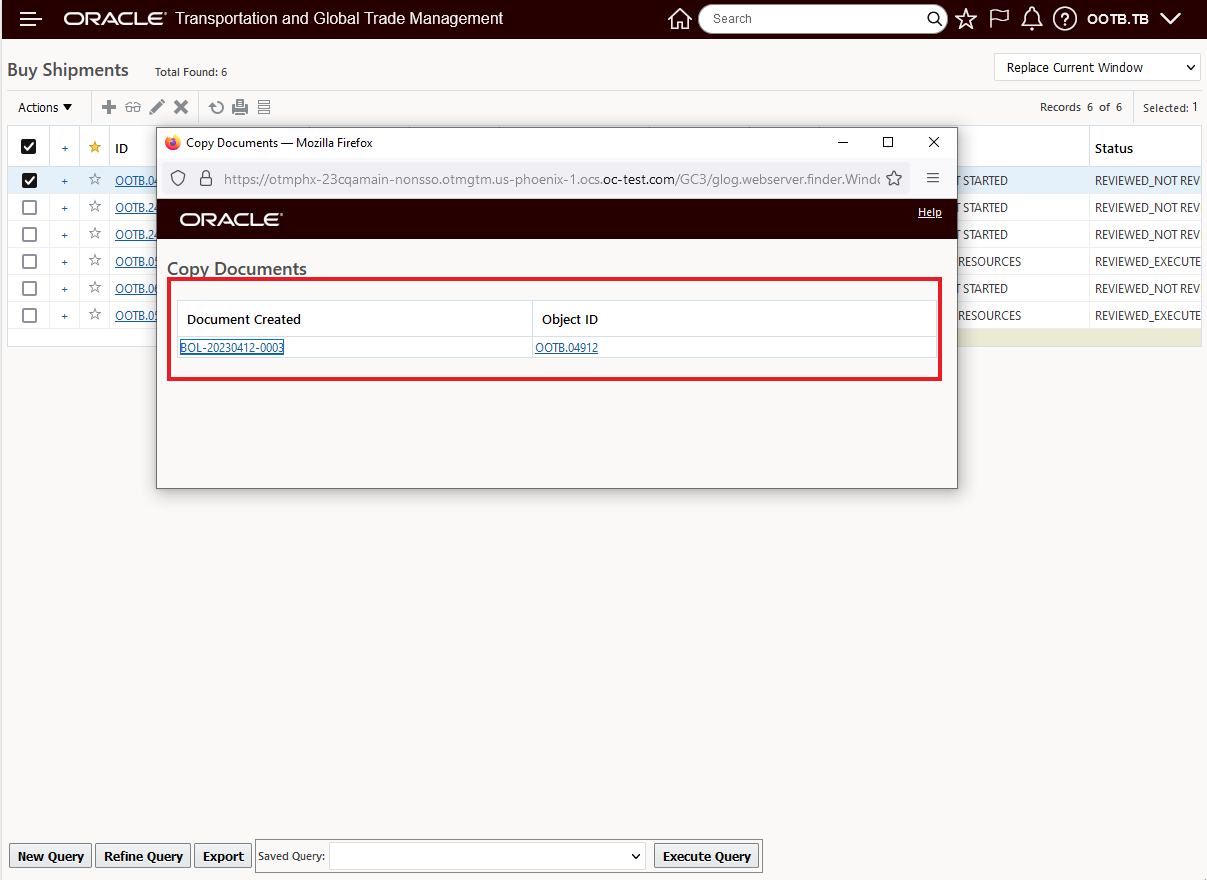This screenshot has height=880, width=1207.
Task: Click the gold star in table header
Action: pos(95,147)
